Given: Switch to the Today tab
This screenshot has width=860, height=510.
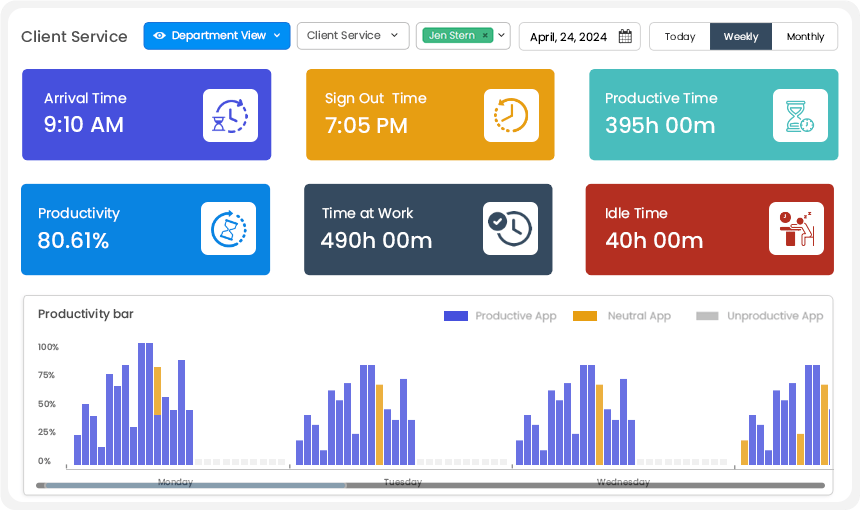Looking at the screenshot, I should 680,37.
